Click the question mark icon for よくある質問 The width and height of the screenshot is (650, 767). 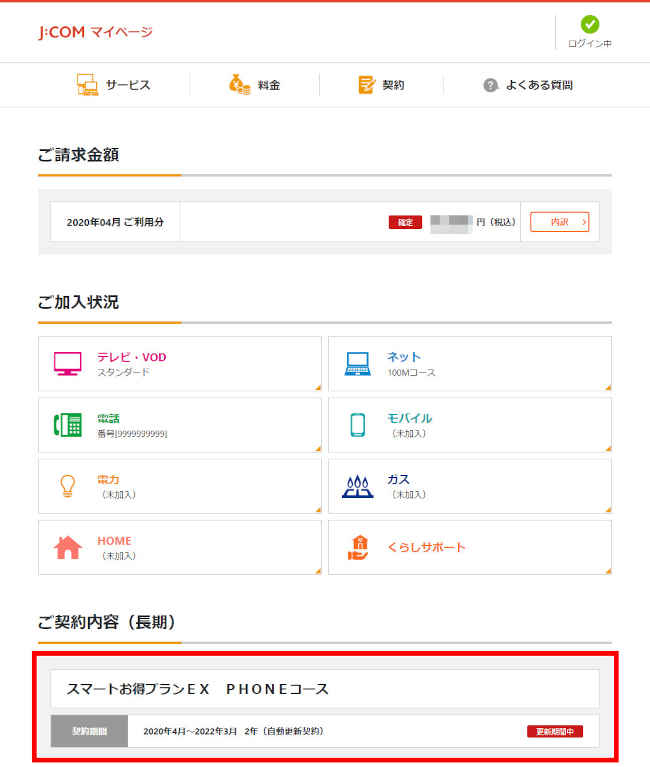(490, 85)
